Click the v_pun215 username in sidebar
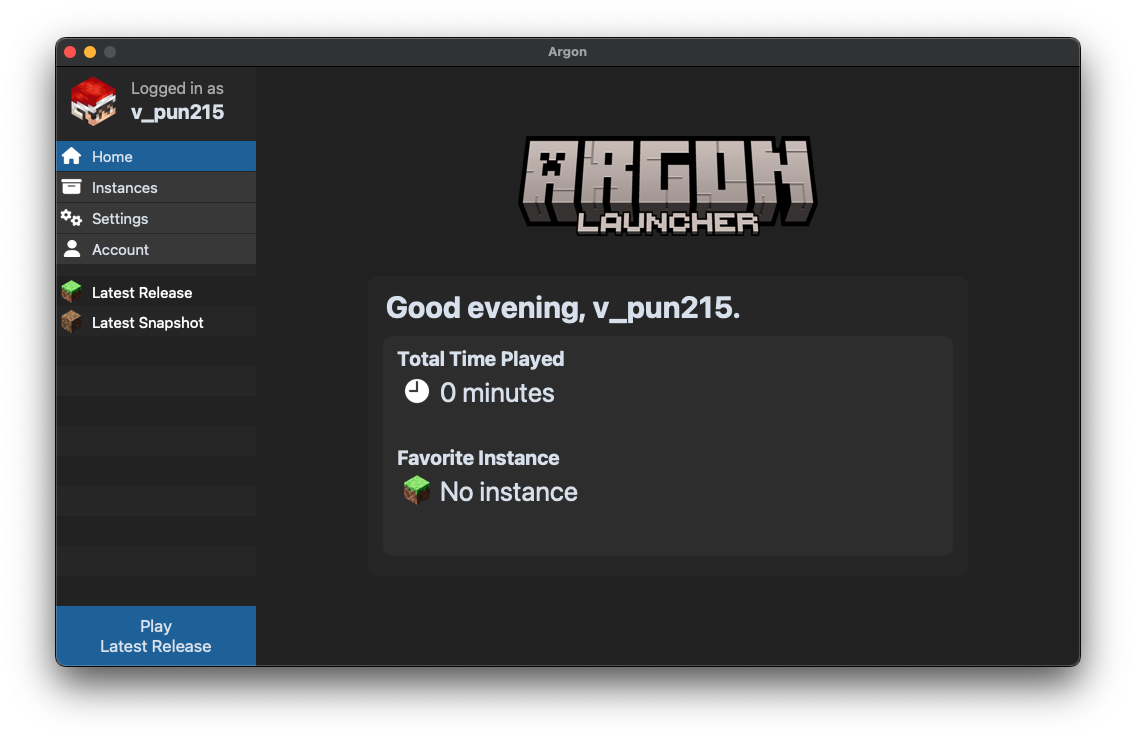The height and width of the screenshot is (740, 1136). pos(177,112)
